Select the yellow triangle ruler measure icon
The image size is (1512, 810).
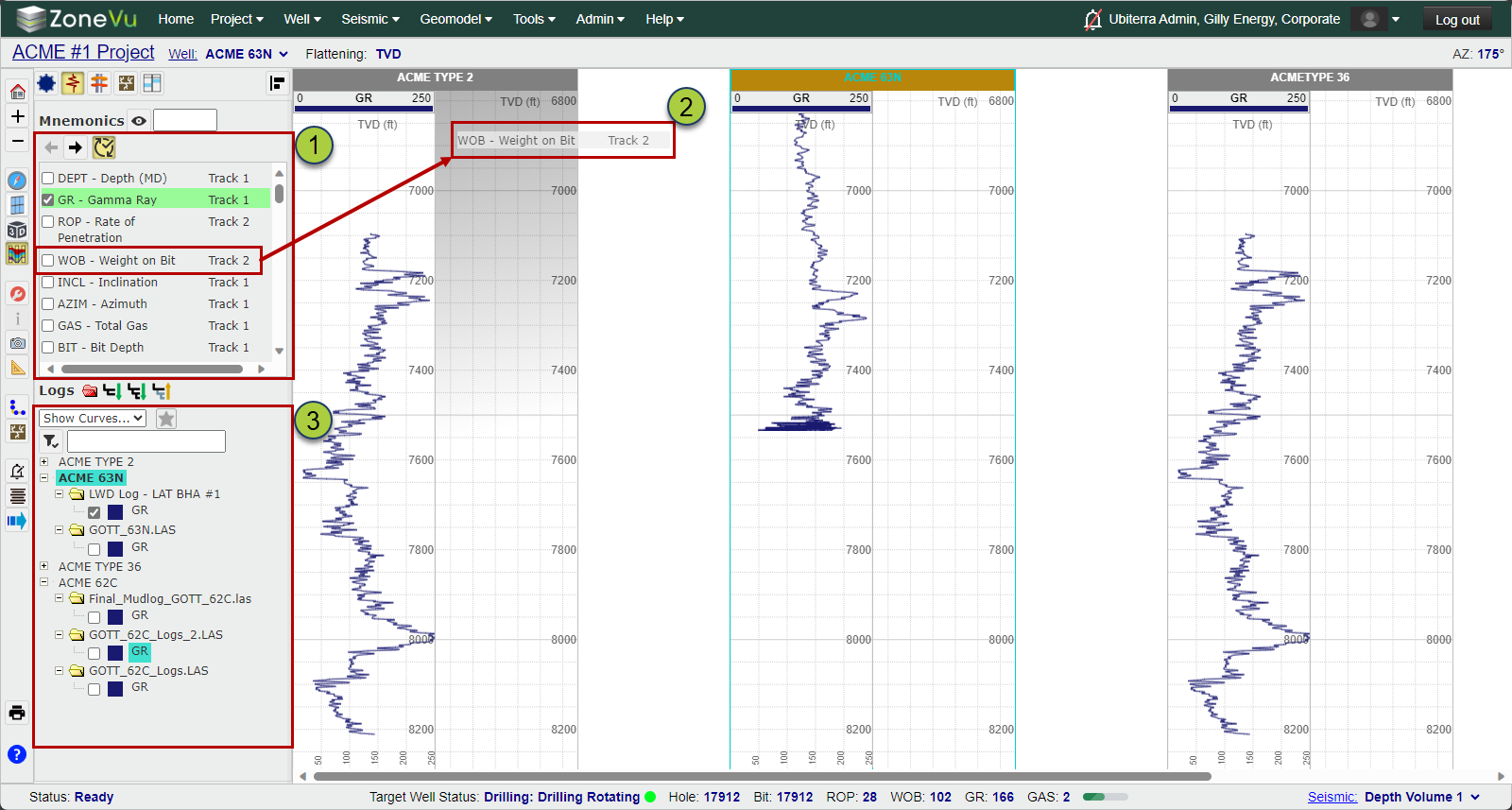17,367
